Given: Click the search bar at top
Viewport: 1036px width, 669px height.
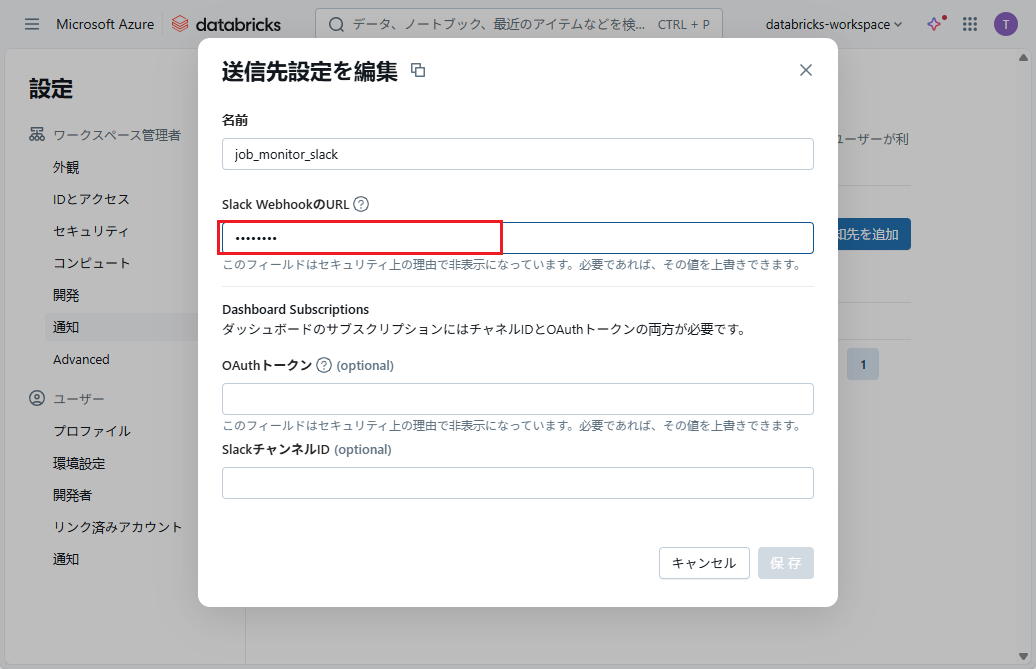Looking at the screenshot, I should click(x=517, y=24).
